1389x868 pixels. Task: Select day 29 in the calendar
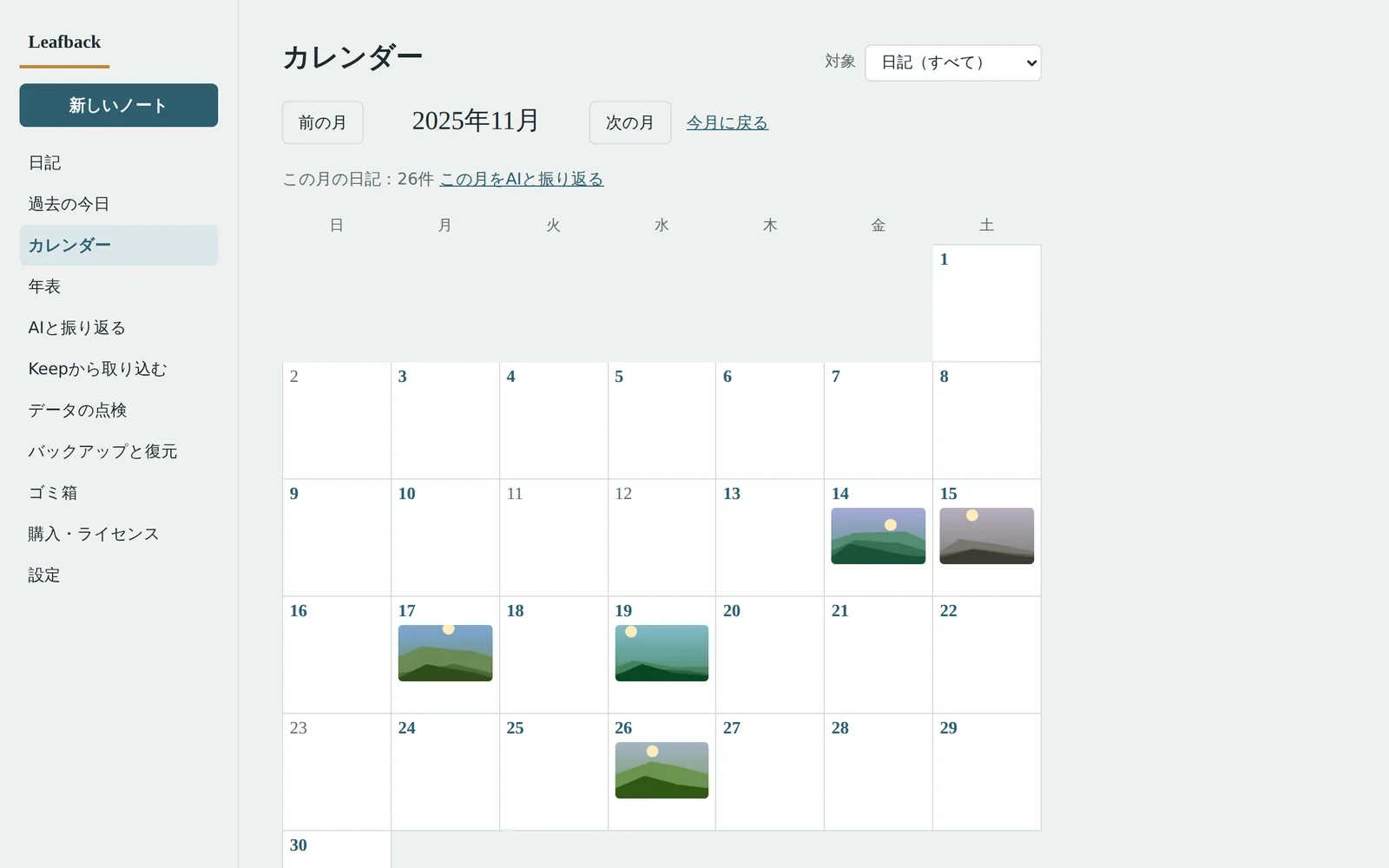(986, 772)
